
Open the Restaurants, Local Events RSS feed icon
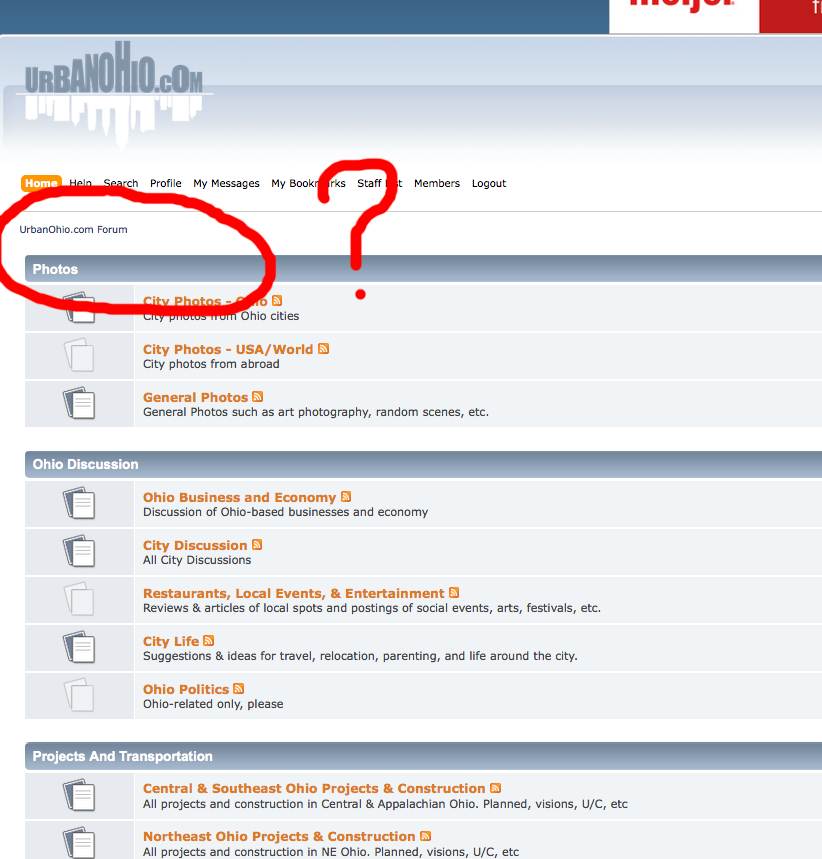tap(454, 593)
